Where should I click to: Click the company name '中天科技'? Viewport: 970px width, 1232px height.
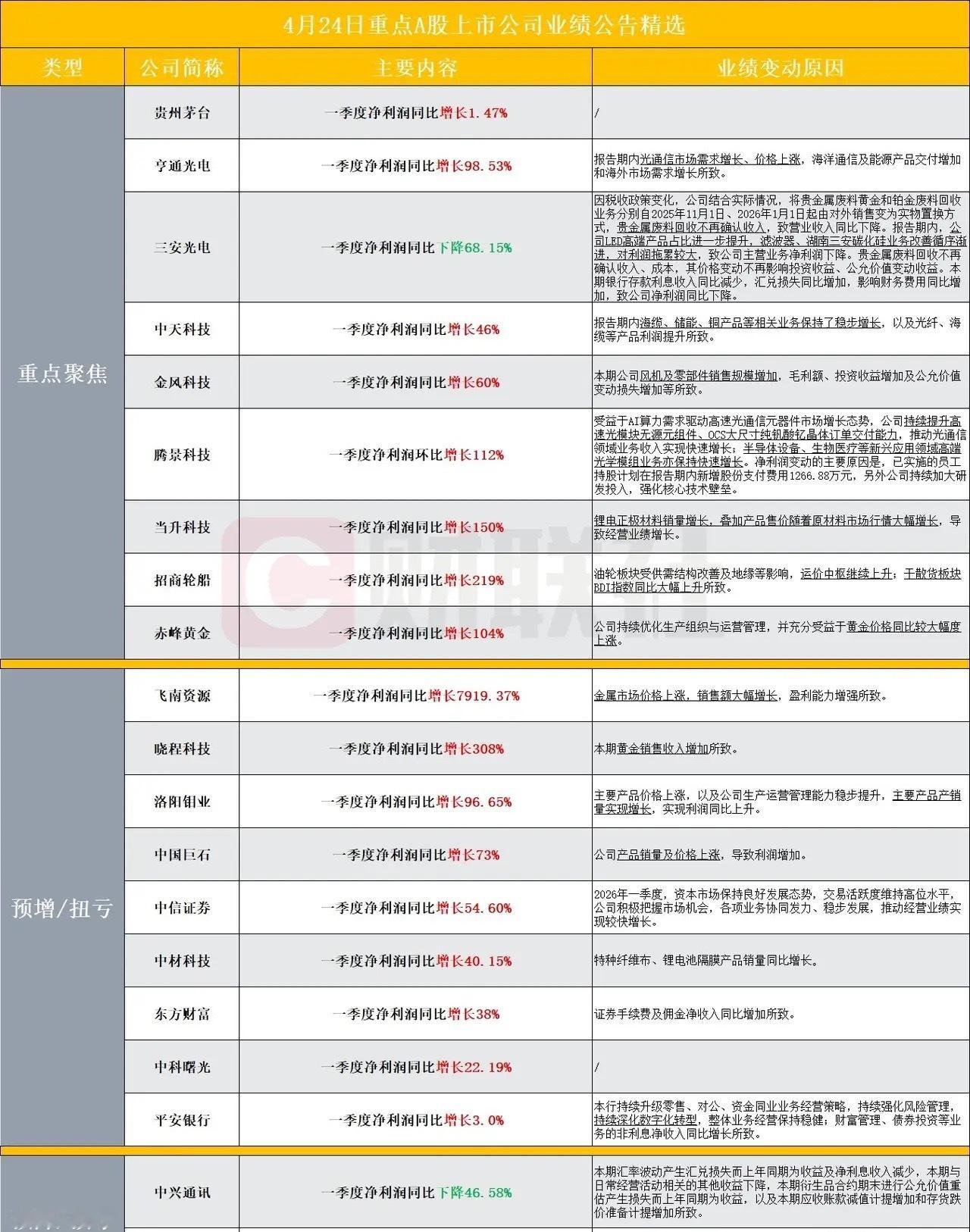[182, 330]
